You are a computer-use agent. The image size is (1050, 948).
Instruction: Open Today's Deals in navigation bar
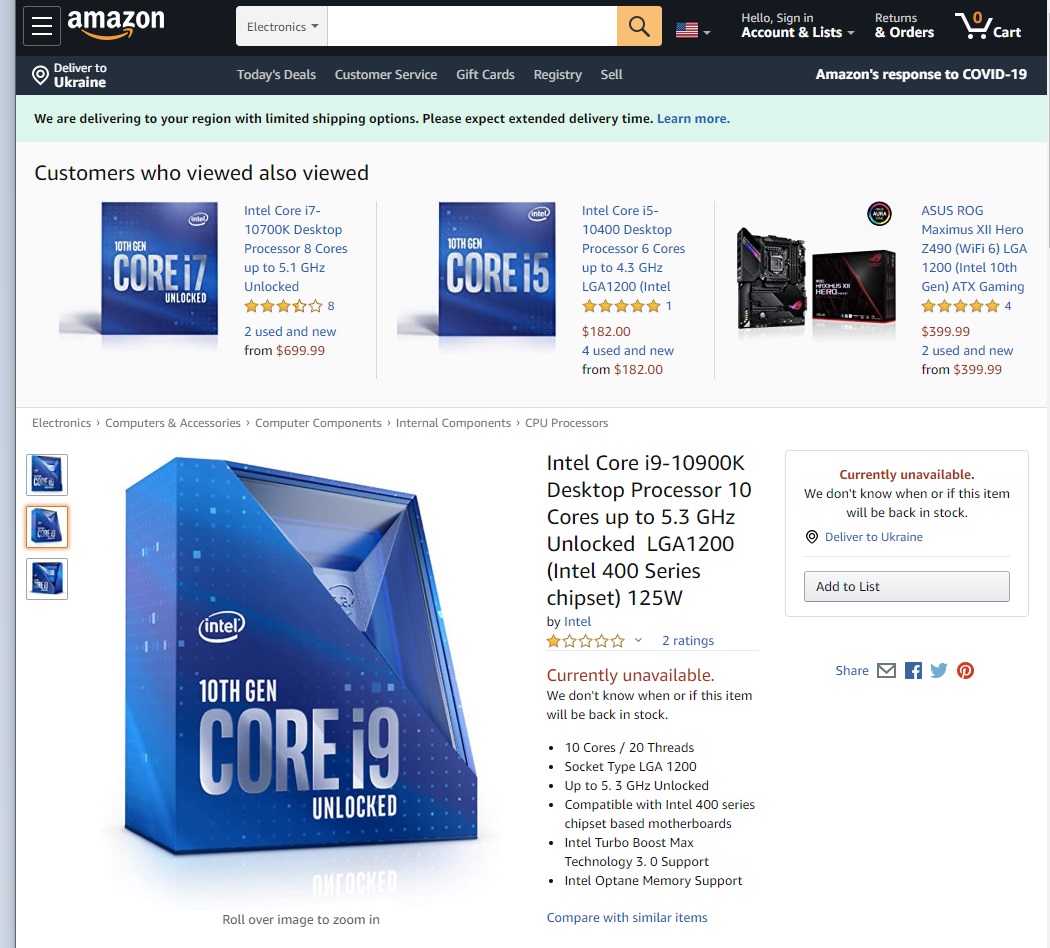[x=276, y=74]
